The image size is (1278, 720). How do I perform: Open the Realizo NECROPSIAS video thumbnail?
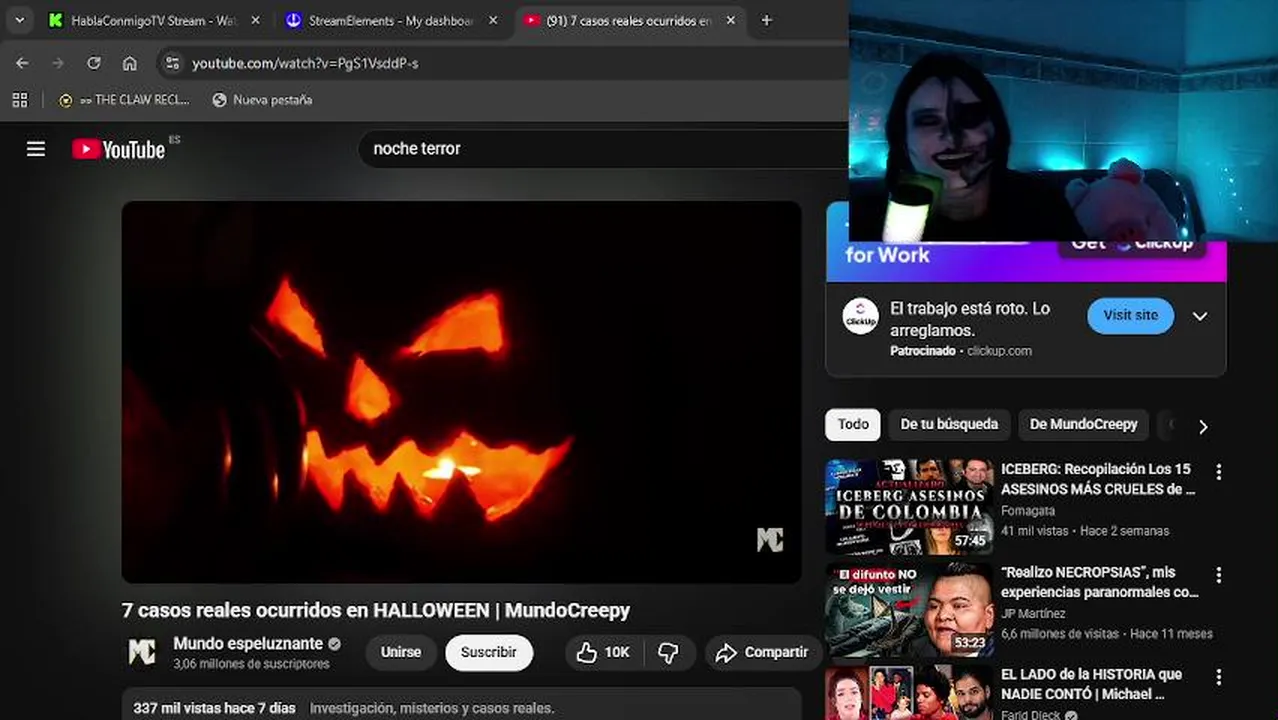click(909, 609)
